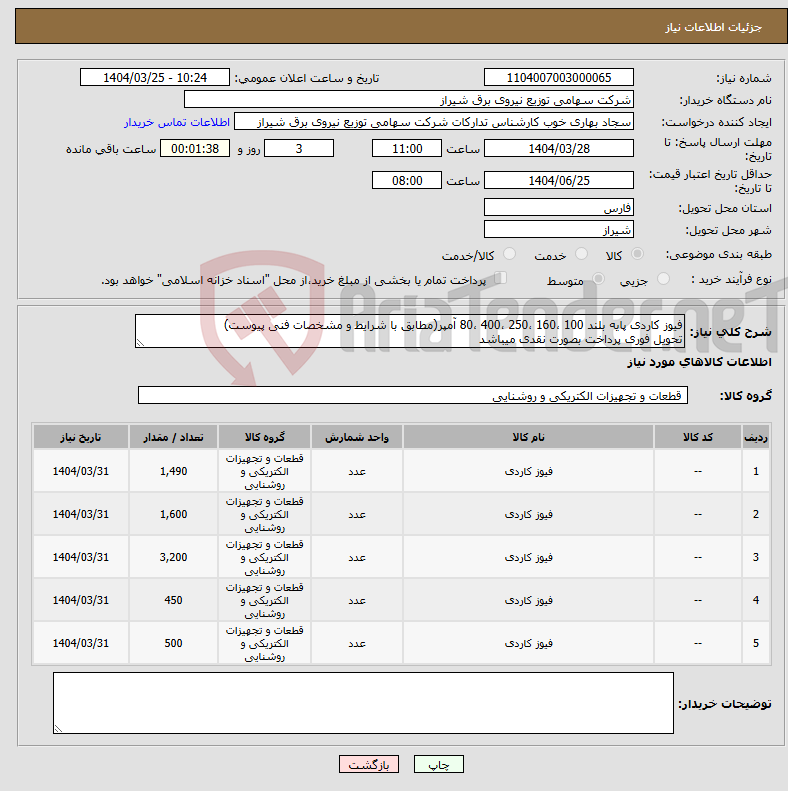The width and height of the screenshot is (788, 791).
Task: Click the response deadline date 1404/03/28
Action: coord(558,148)
